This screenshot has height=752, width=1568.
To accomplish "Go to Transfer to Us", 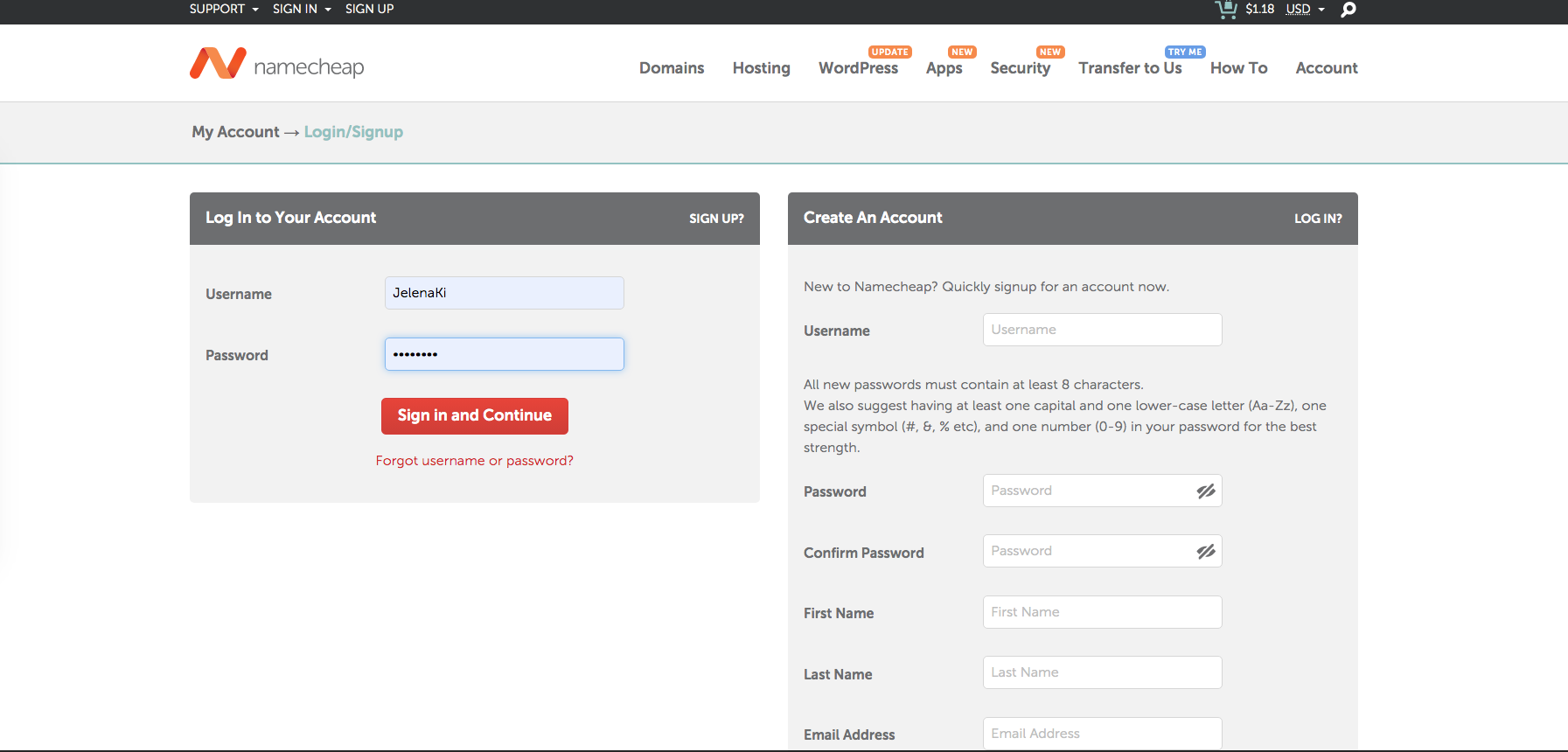I will pyautogui.click(x=1130, y=68).
